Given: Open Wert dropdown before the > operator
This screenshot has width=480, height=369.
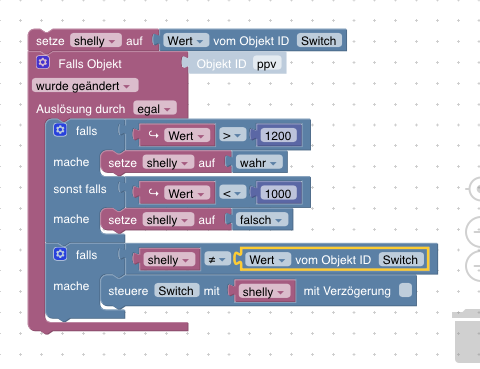Looking at the screenshot, I should pyautogui.click(x=187, y=136).
